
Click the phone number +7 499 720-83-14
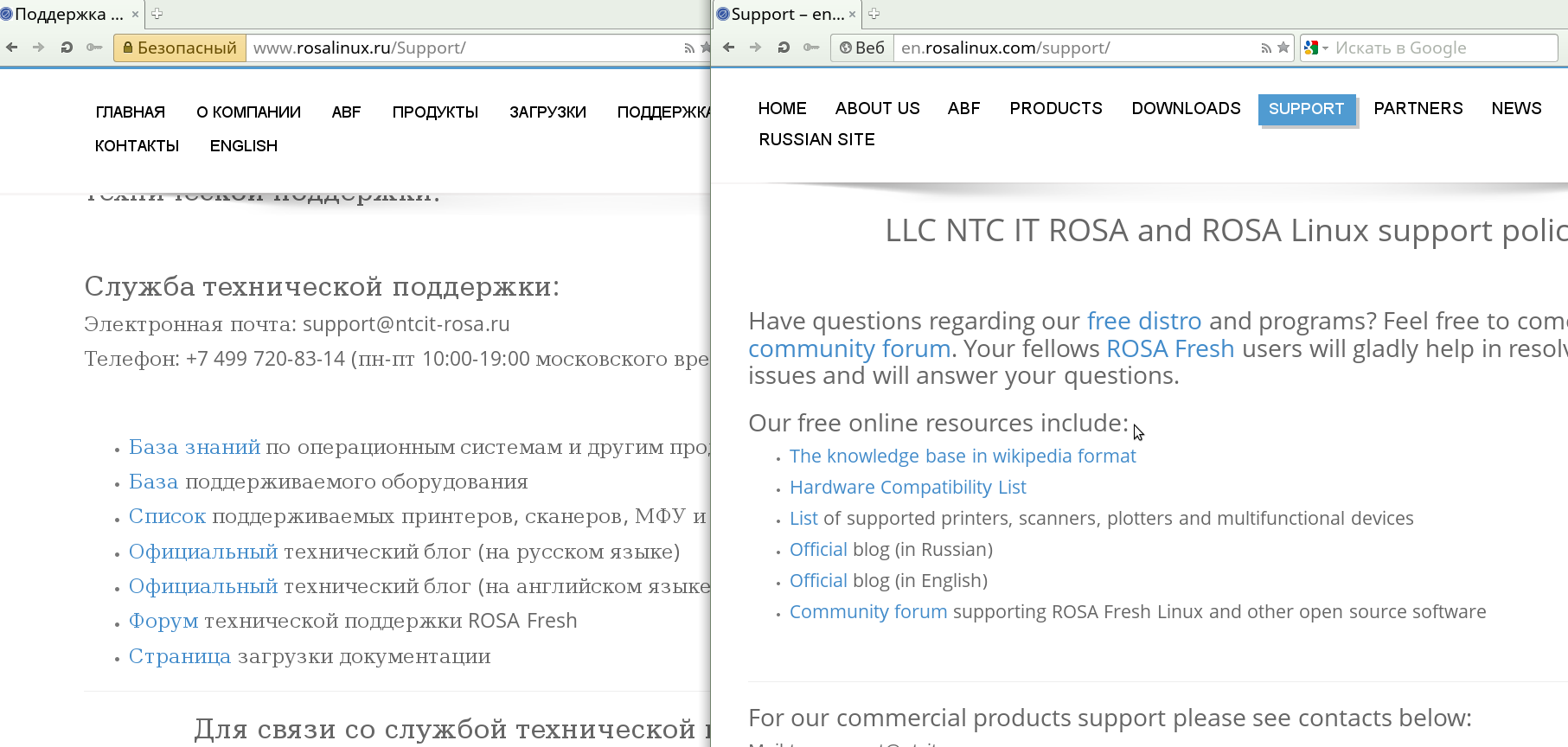coord(266,359)
